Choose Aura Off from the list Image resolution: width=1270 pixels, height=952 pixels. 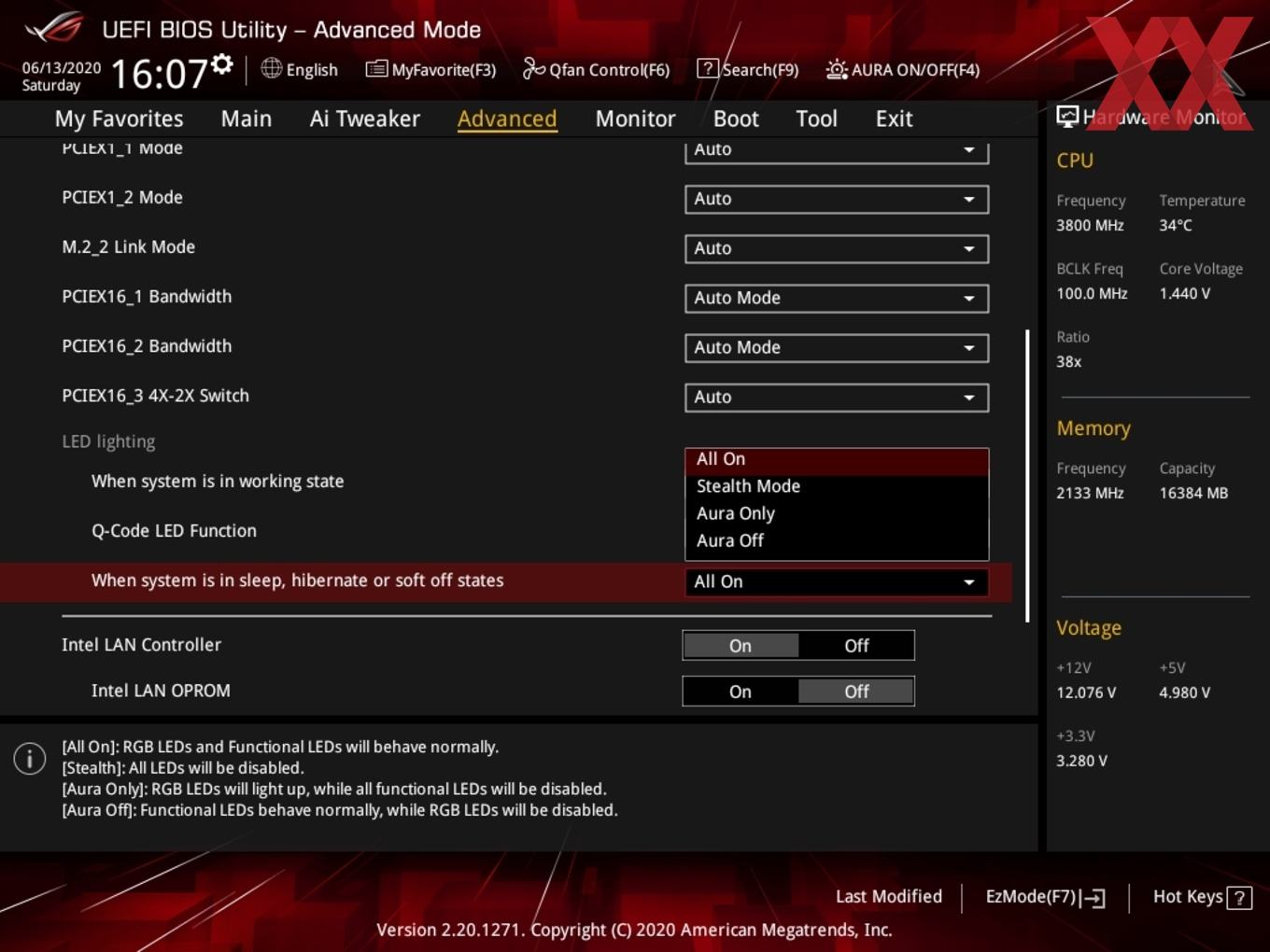pos(837,540)
